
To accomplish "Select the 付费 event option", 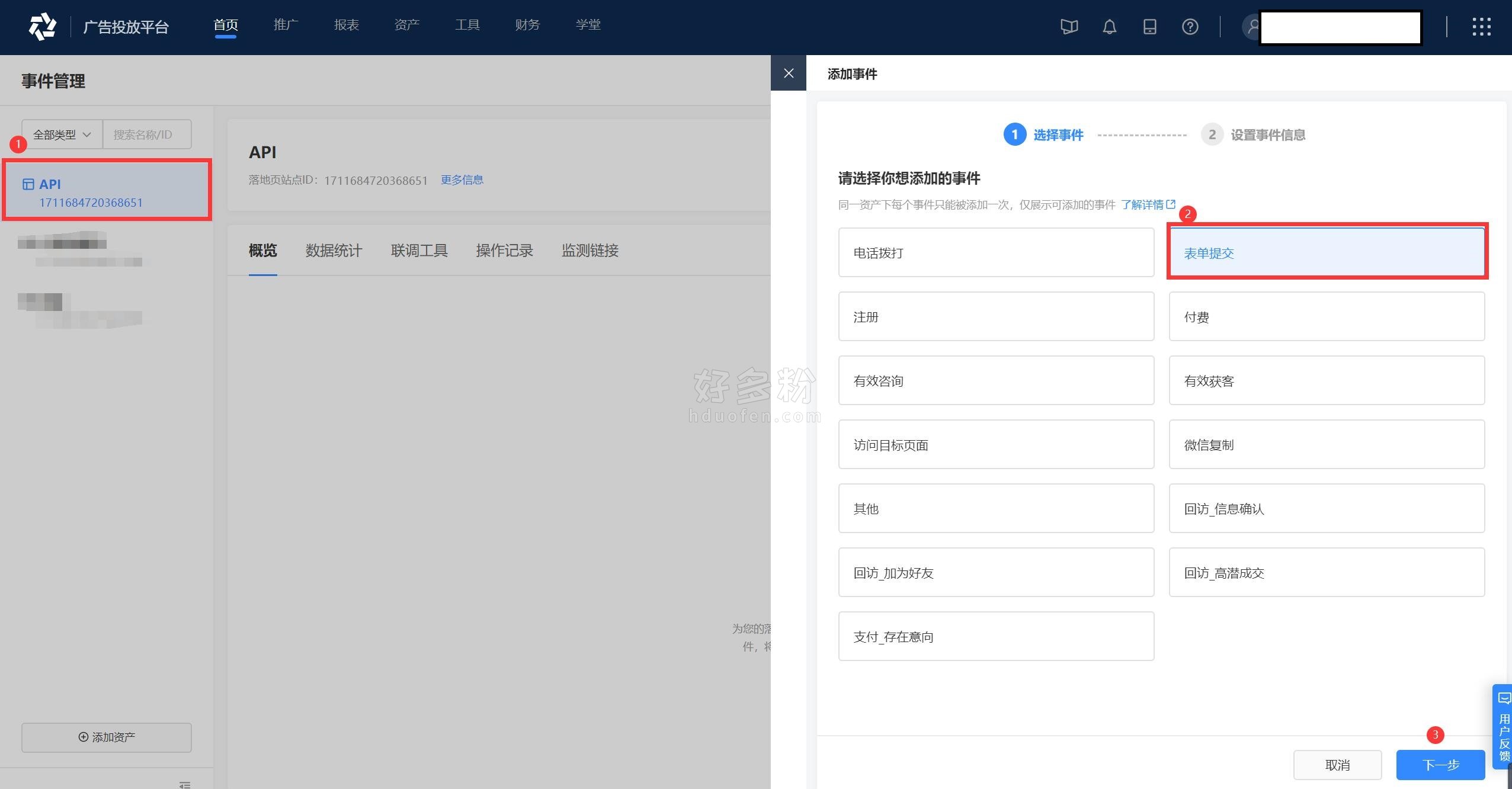I will [1327, 317].
